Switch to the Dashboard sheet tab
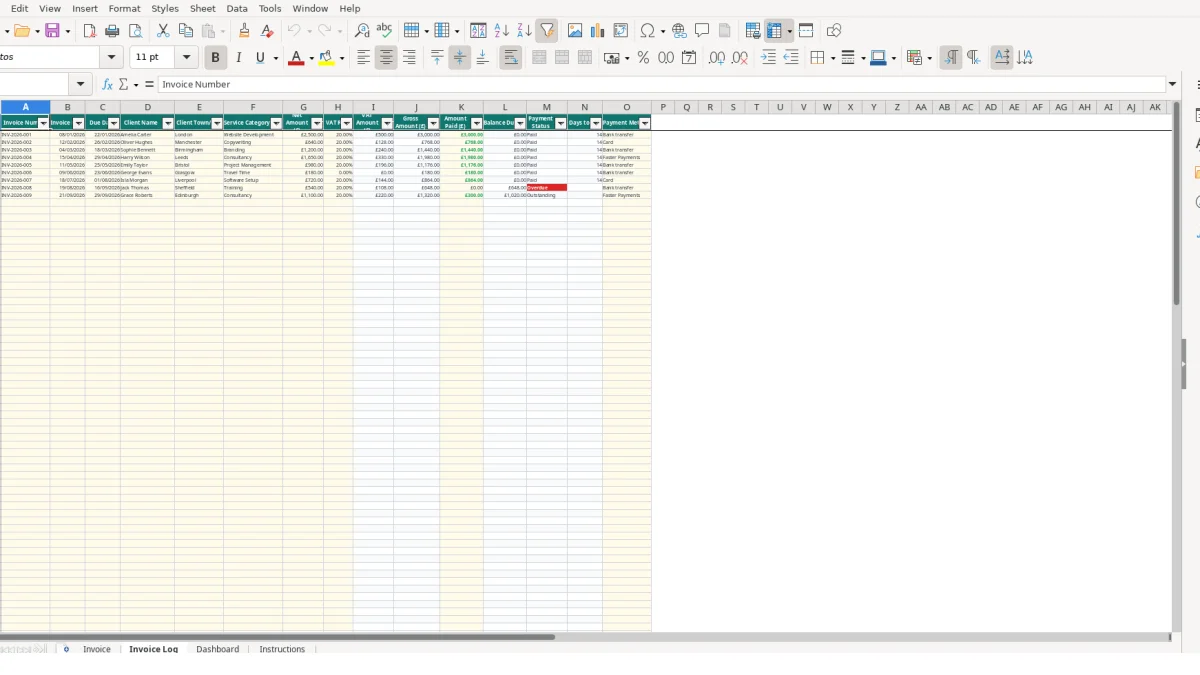The image size is (1200, 675). (x=217, y=649)
